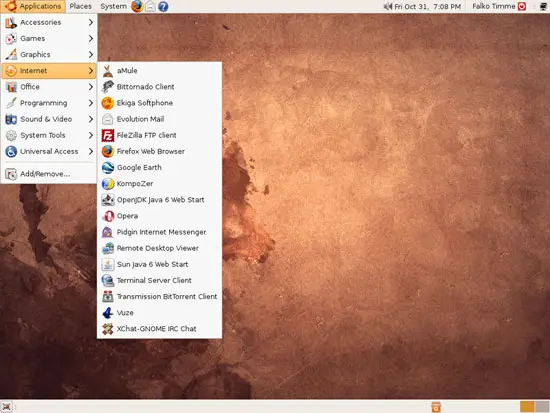Open the Evolution mail icon in top panel
Viewport: 550px width, 413px height.
[150, 6]
